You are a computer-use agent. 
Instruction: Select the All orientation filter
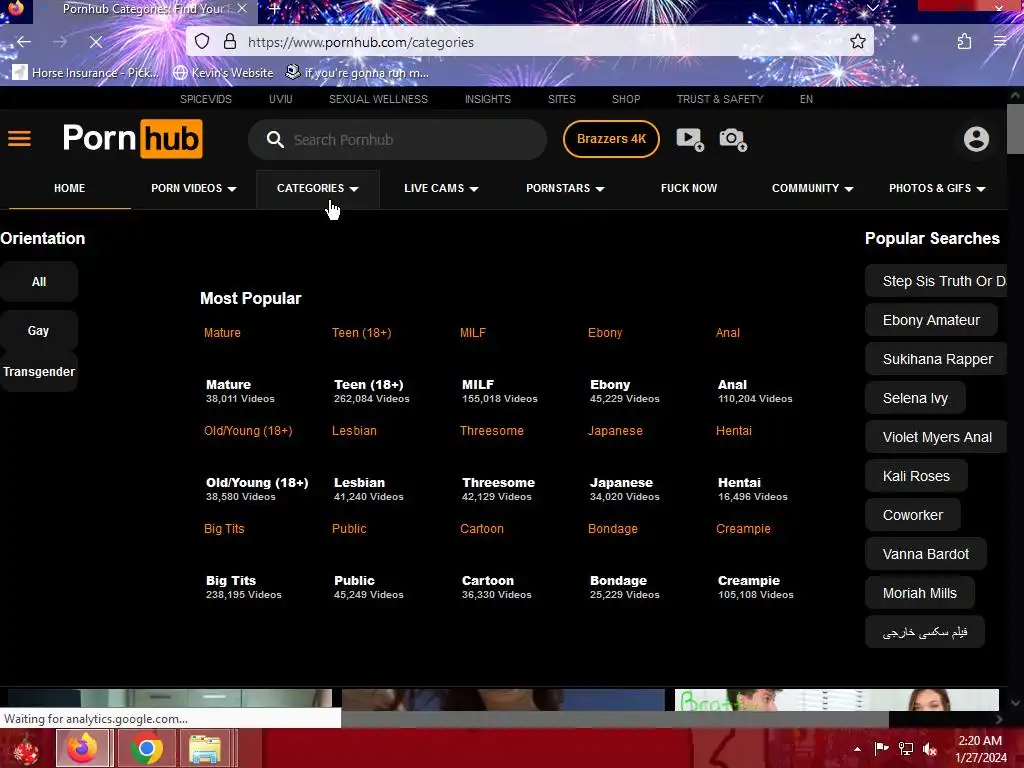[39, 281]
